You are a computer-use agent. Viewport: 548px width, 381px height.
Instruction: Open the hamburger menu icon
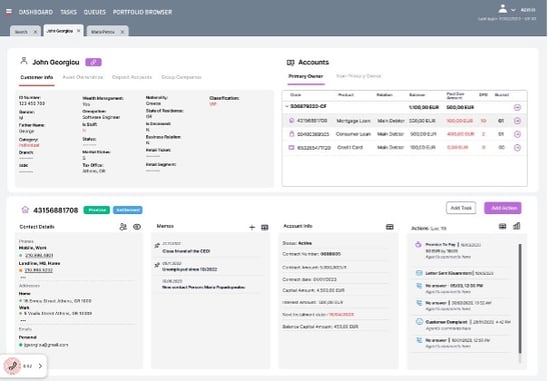coord(9,12)
